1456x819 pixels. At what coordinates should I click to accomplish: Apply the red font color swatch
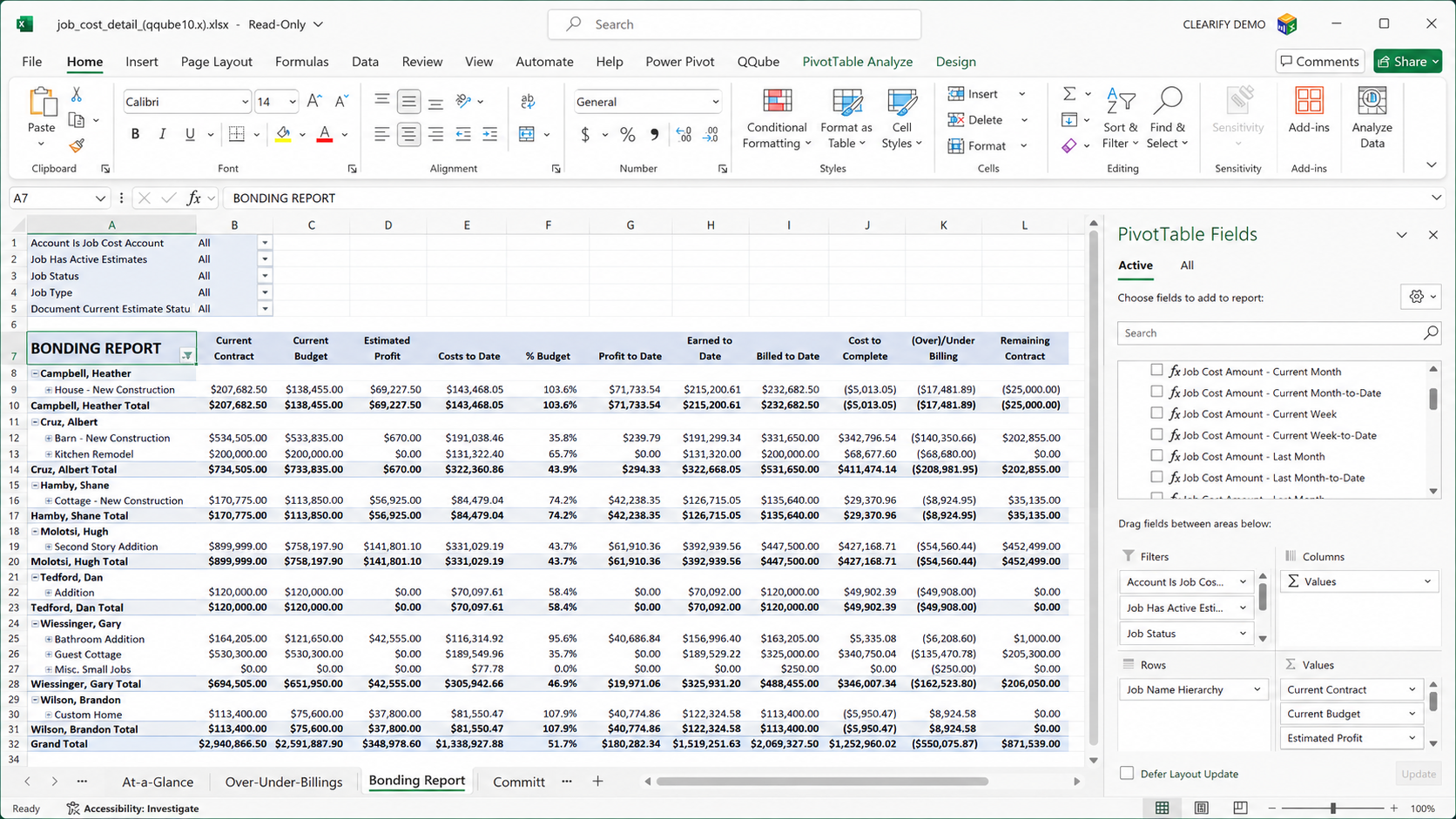pos(325,135)
